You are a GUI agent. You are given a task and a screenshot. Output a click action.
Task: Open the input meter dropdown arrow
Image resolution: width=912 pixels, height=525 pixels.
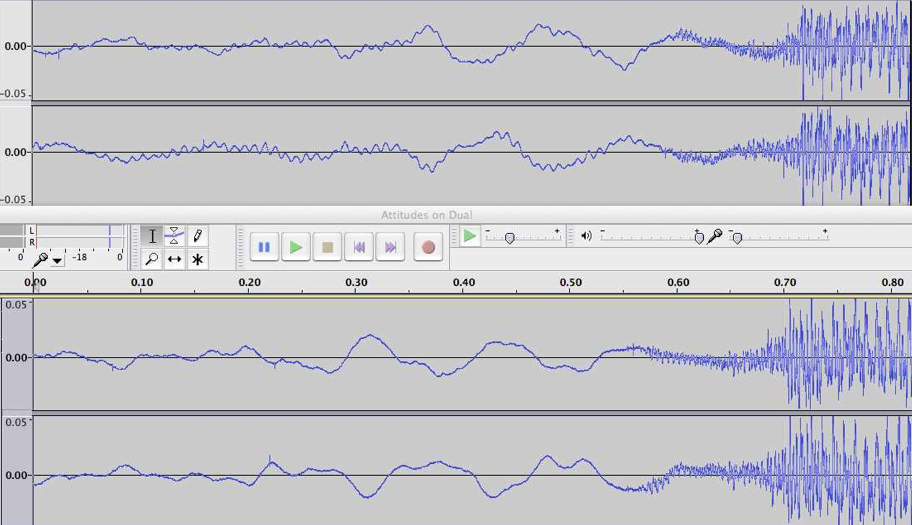[x=57, y=261]
